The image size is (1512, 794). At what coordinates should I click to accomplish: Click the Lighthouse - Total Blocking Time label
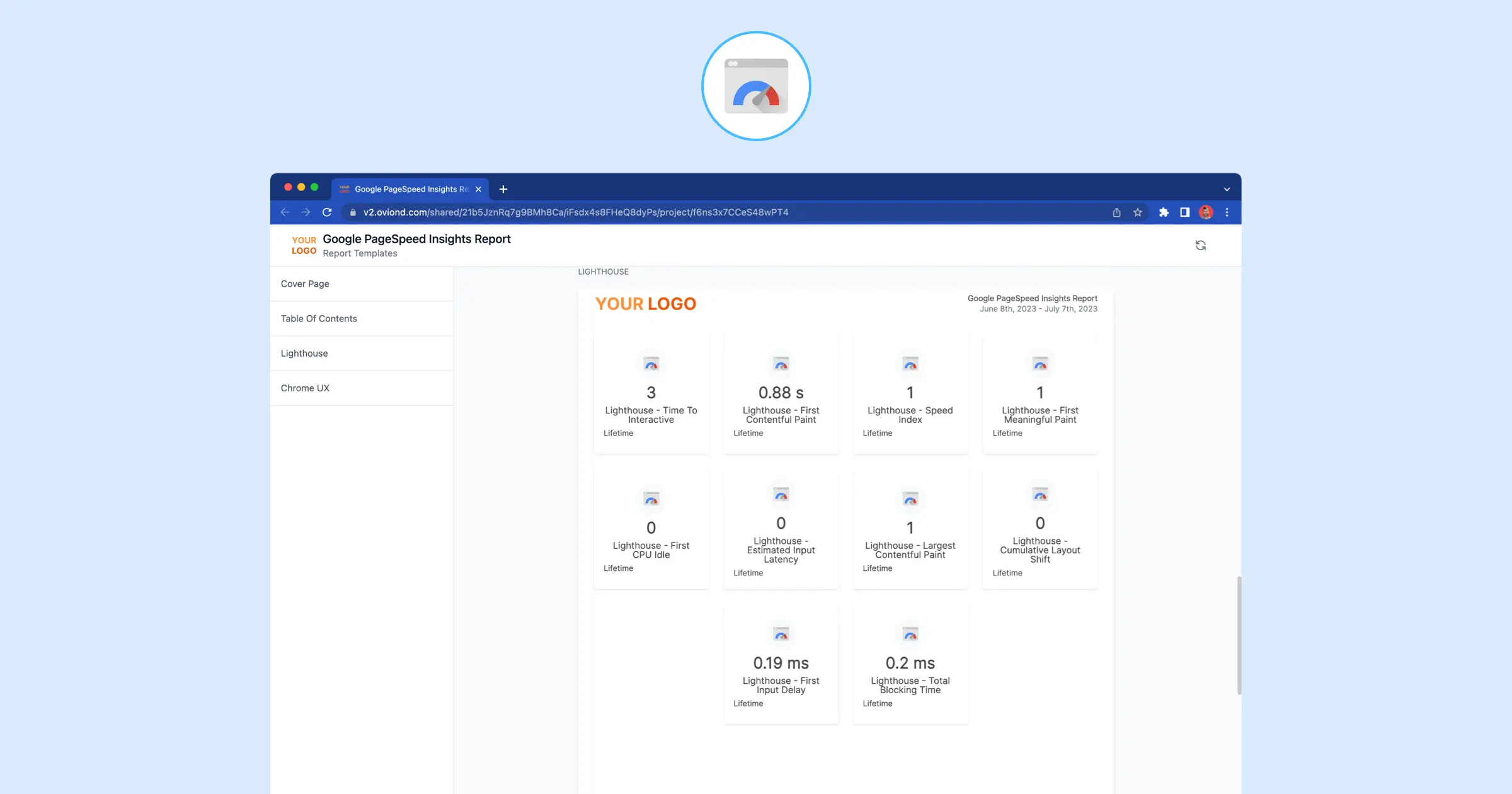[x=910, y=685]
